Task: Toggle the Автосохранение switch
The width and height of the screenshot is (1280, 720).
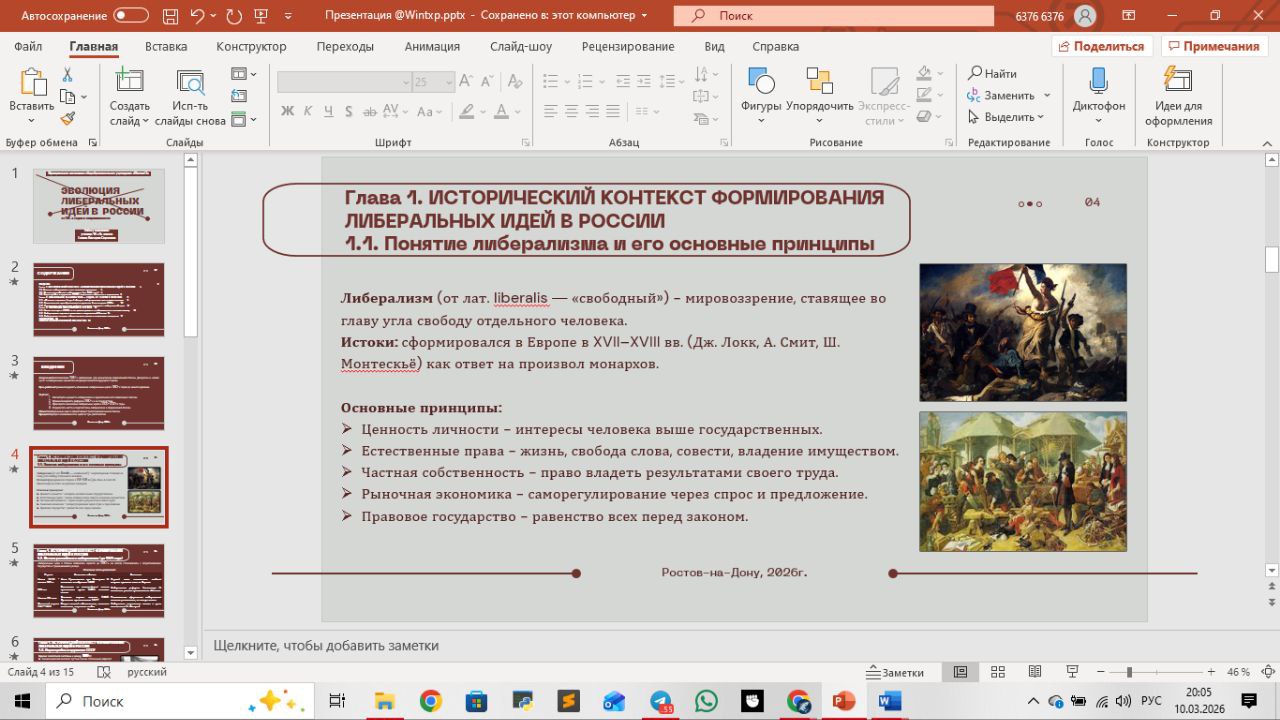Action: [x=131, y=15]
